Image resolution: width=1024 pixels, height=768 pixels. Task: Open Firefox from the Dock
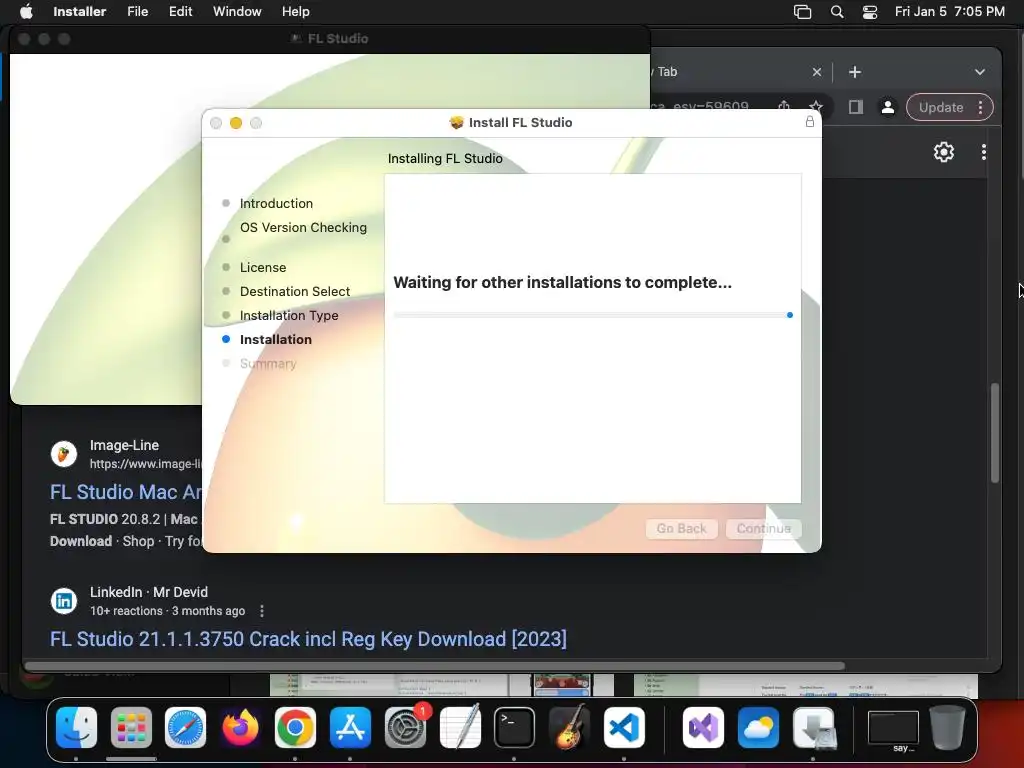click(x=240, y=727)
